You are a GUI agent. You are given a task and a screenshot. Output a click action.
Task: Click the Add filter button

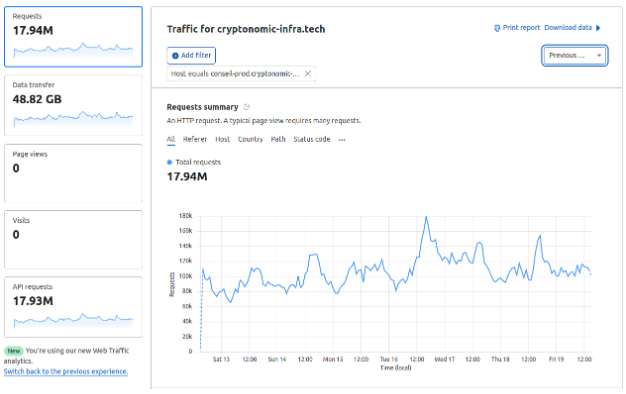191,55
